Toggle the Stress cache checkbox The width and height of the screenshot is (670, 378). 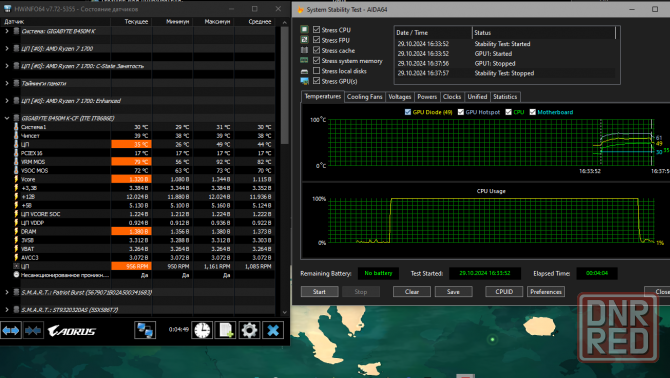pos(317,50)
